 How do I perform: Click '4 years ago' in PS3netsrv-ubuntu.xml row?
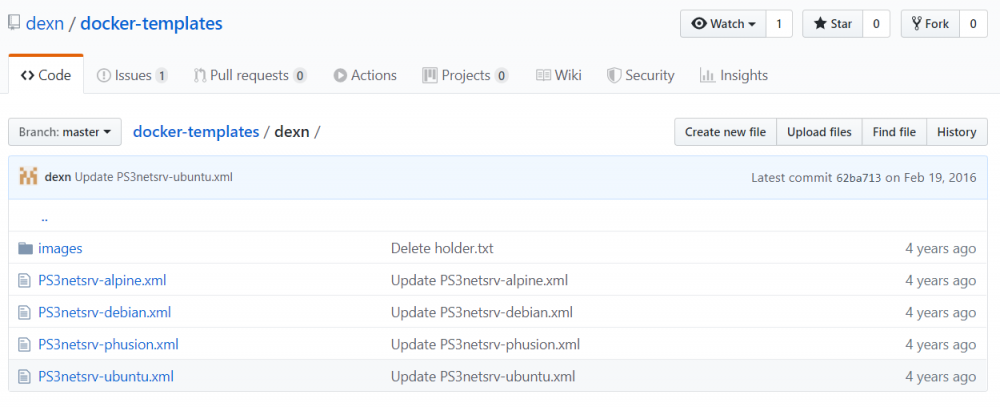coord(941,376)
